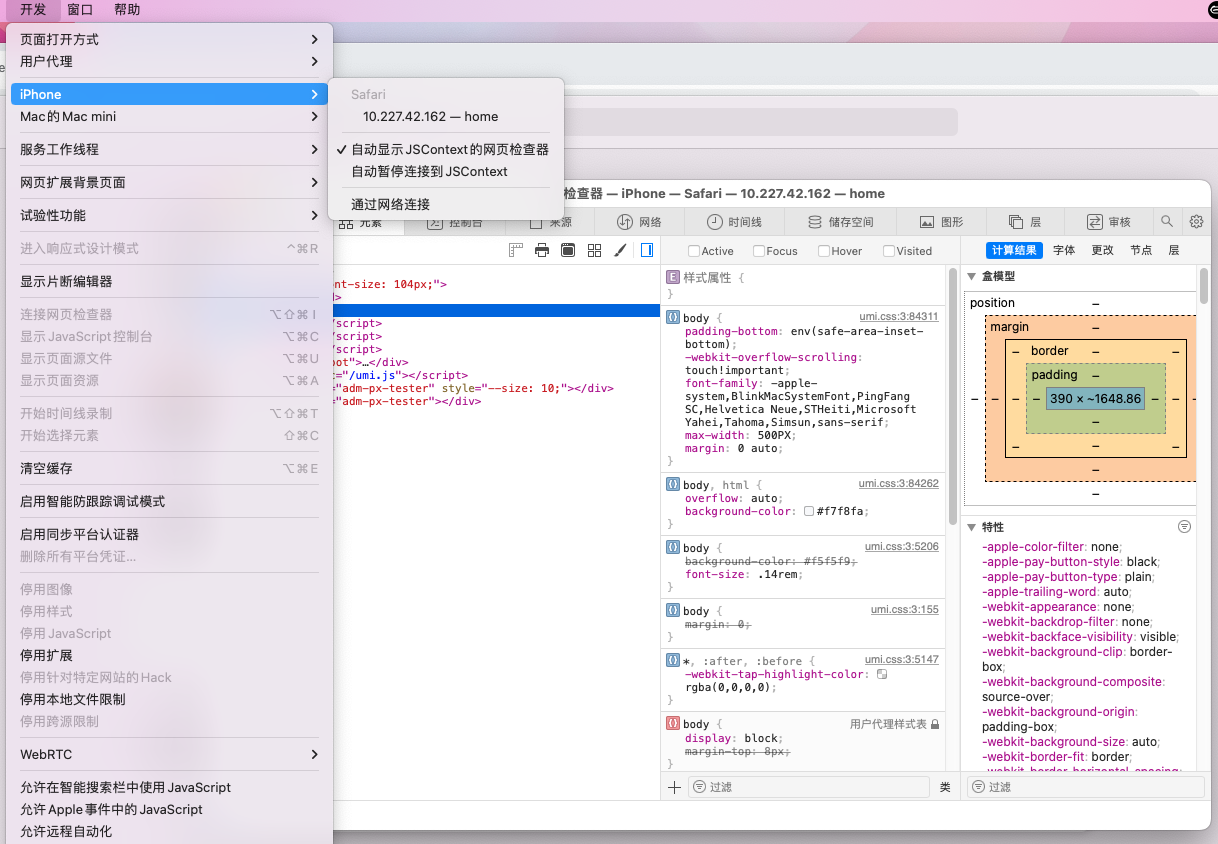The image size is (1218, 844).
Task: Click the rulers icon in the DOM toolbar
Action: 516,250
